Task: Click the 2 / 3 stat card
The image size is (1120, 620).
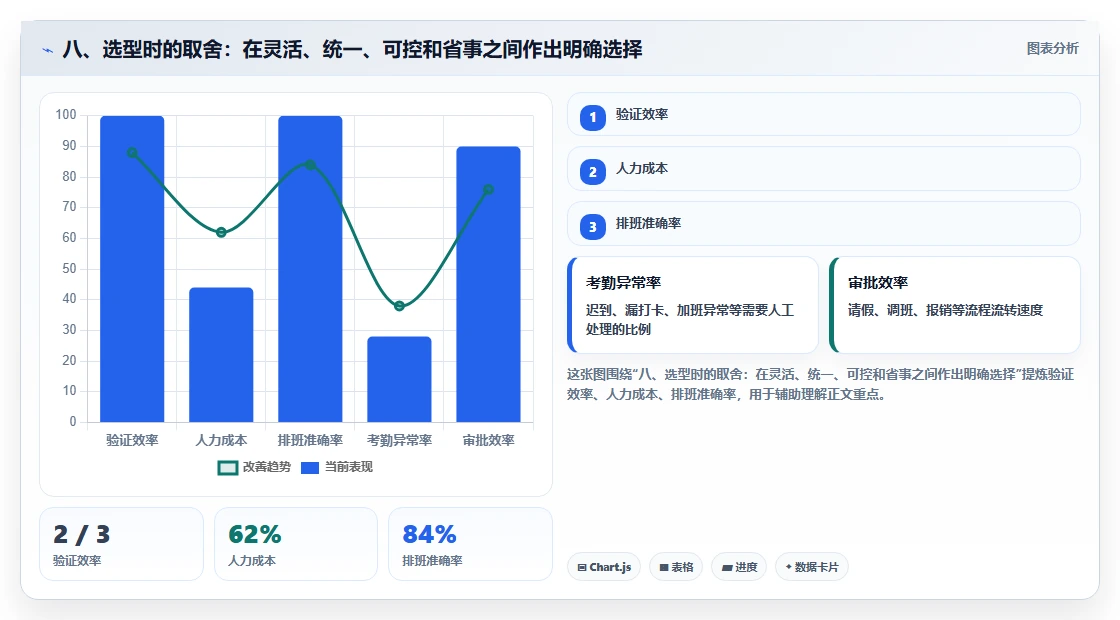Action: pos(121,544)
